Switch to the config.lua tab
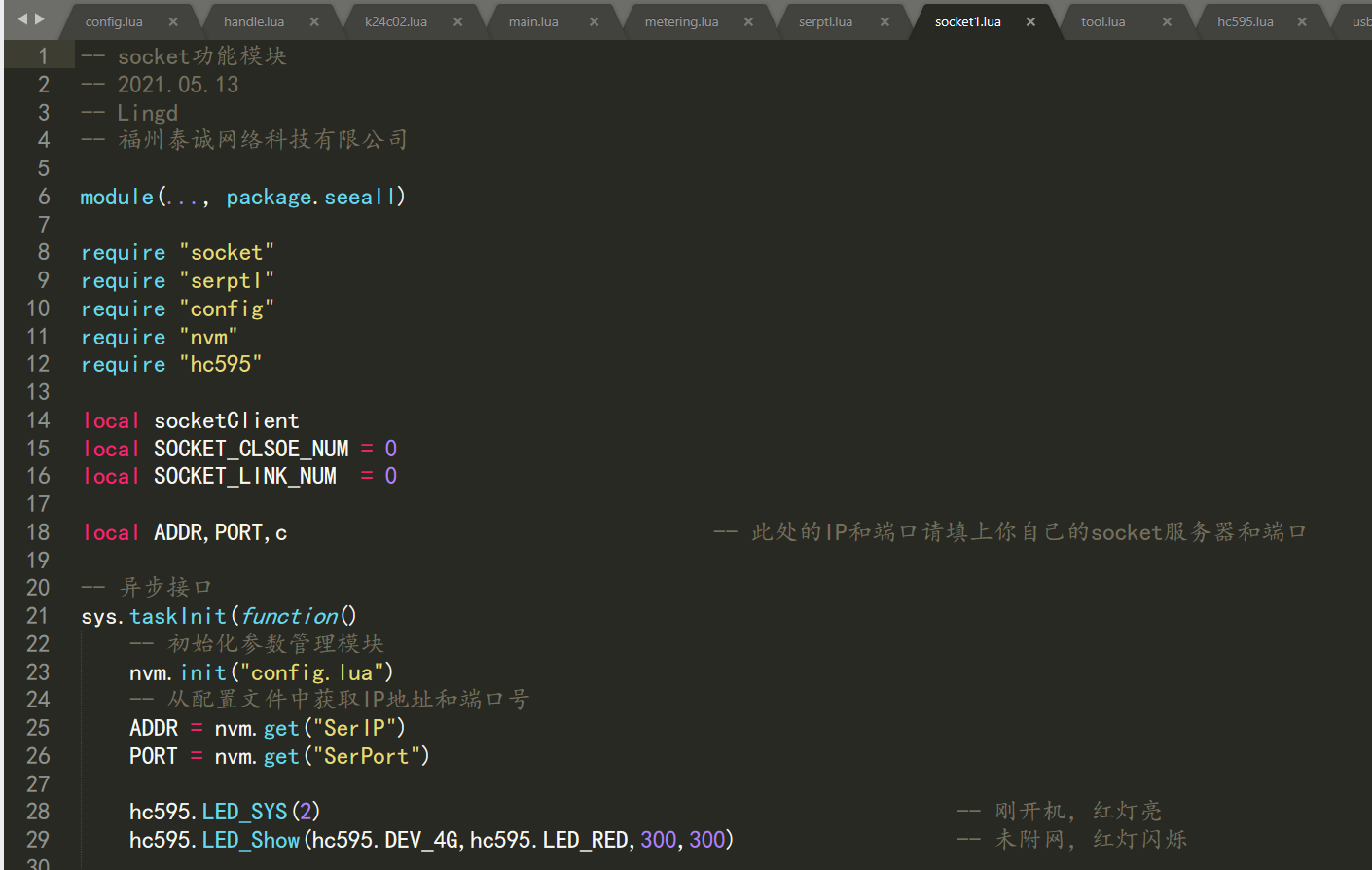The image size is (1372, 870). (114, 21)
